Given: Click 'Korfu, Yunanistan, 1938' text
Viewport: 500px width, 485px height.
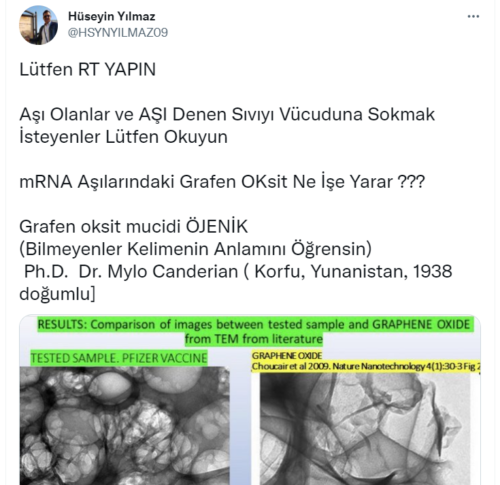Looking at the screenshot, I should click(353, 271).
